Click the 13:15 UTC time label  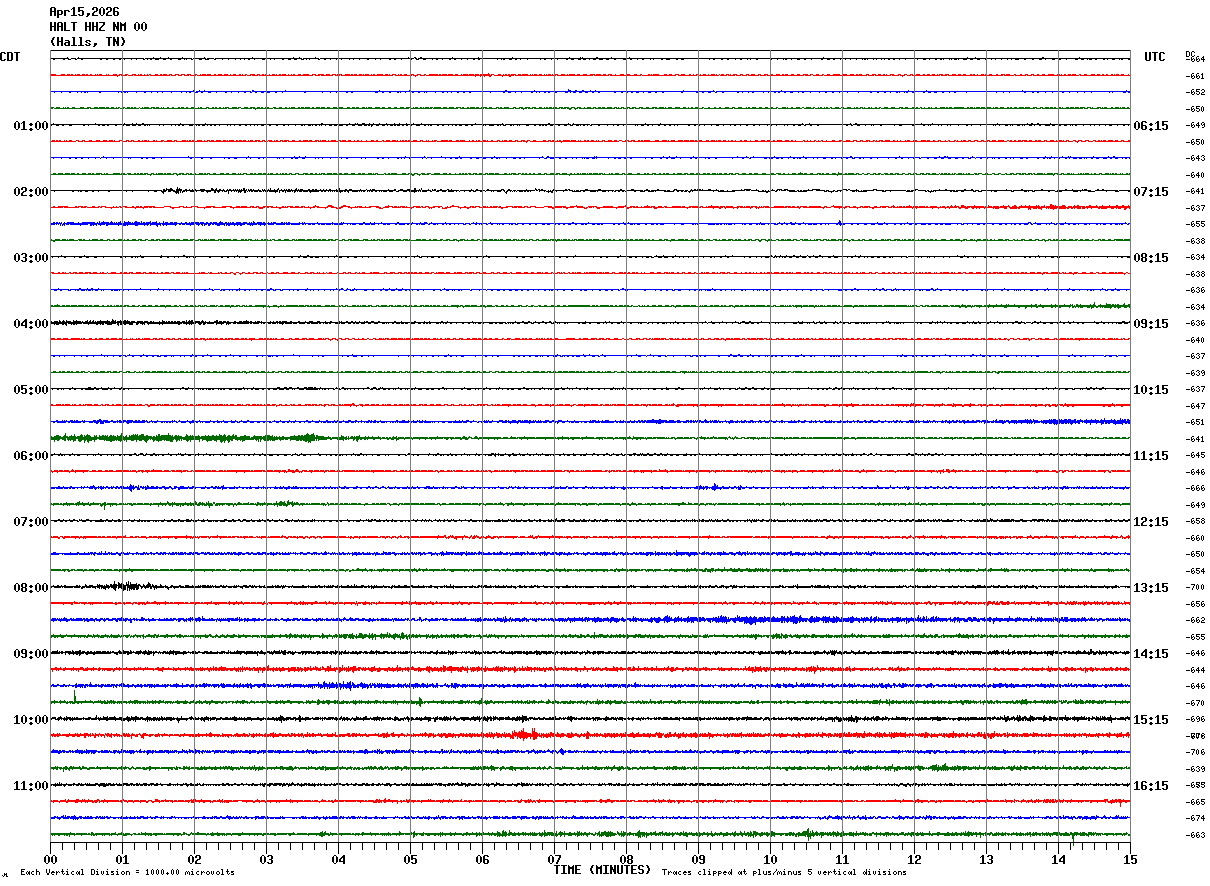pyautogui.click(x=1151, y=588)
